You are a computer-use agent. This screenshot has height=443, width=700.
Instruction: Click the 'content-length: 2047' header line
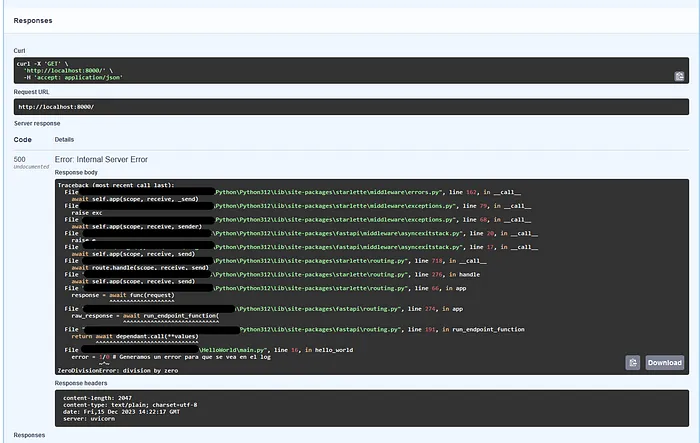pos(97,398)
